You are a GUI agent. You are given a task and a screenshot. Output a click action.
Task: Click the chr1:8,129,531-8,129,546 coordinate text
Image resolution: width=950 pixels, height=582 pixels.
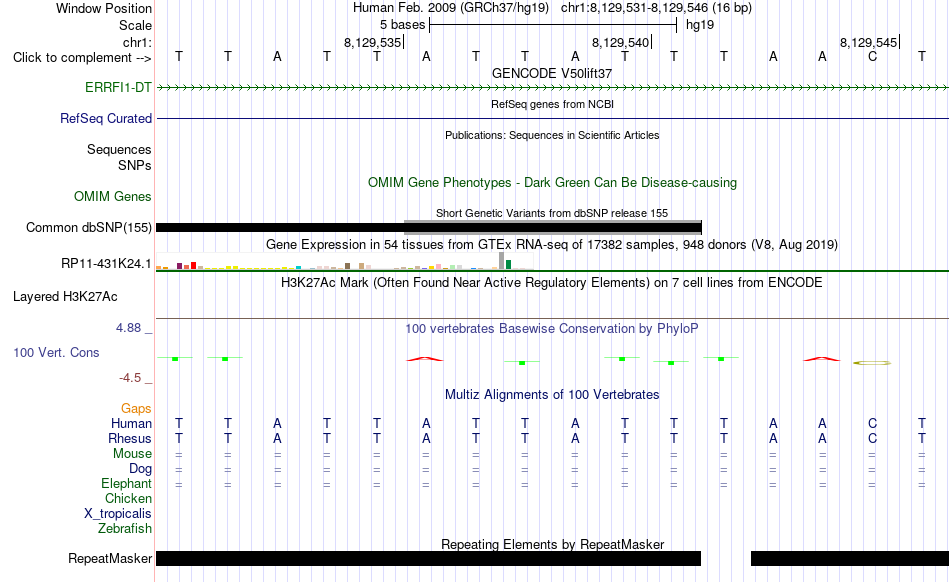click(656, 8)
